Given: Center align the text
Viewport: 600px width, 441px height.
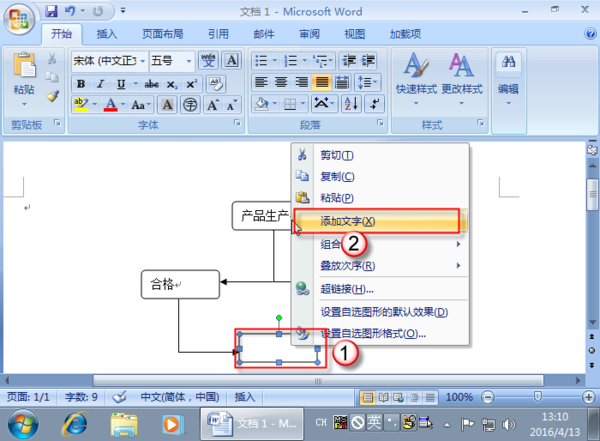Looking at the screenshot, I should (281, 82).
